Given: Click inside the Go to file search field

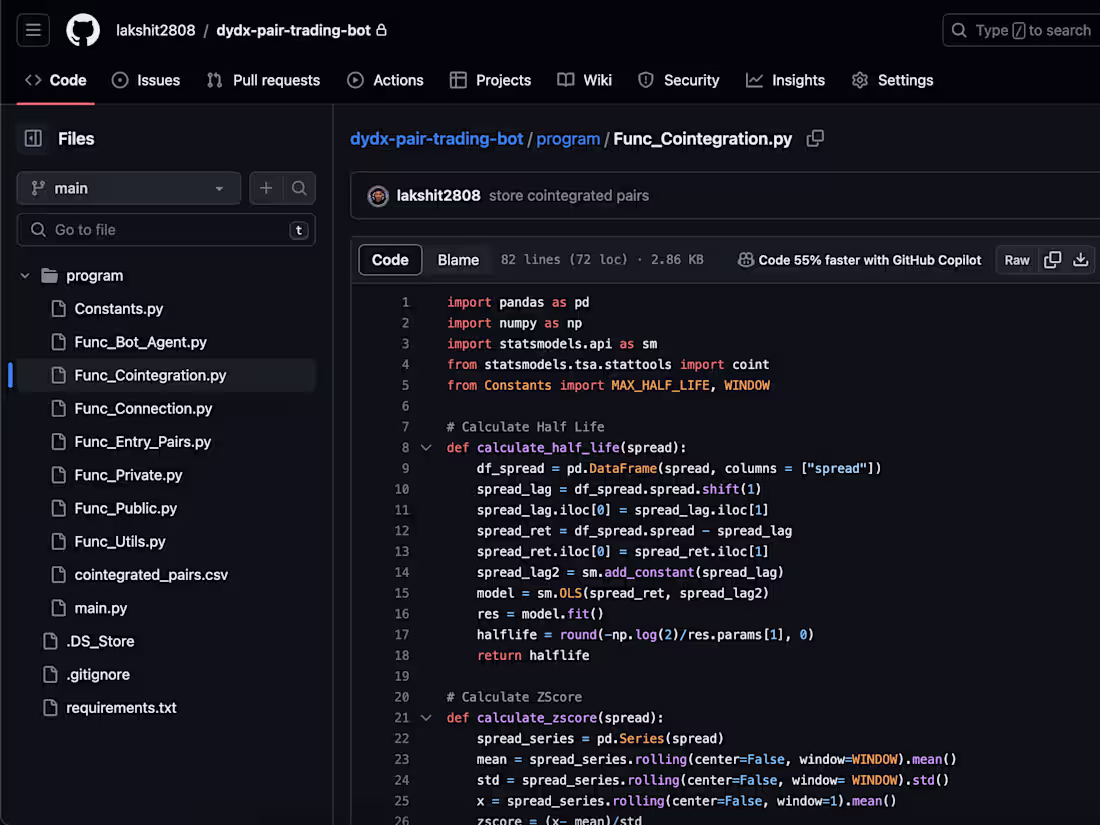Looking at the screenshot, I should [x=165, y=229].
